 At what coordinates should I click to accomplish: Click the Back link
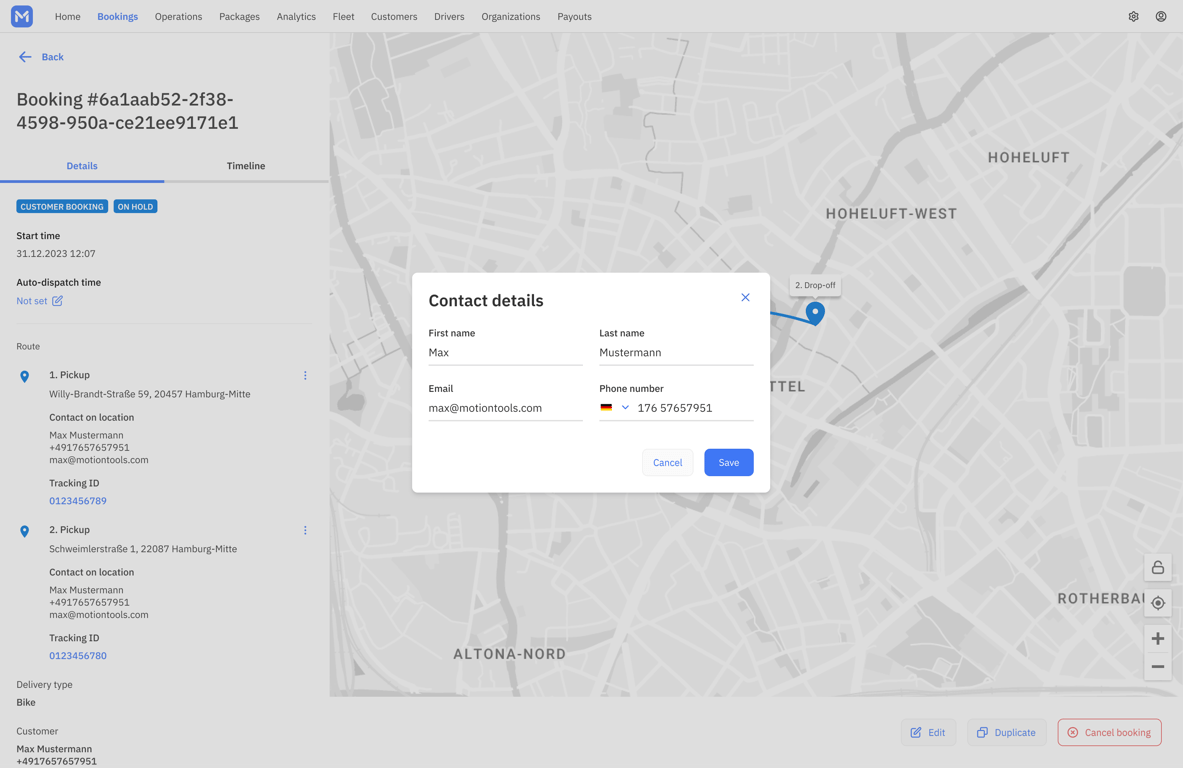tap(52, 57)
